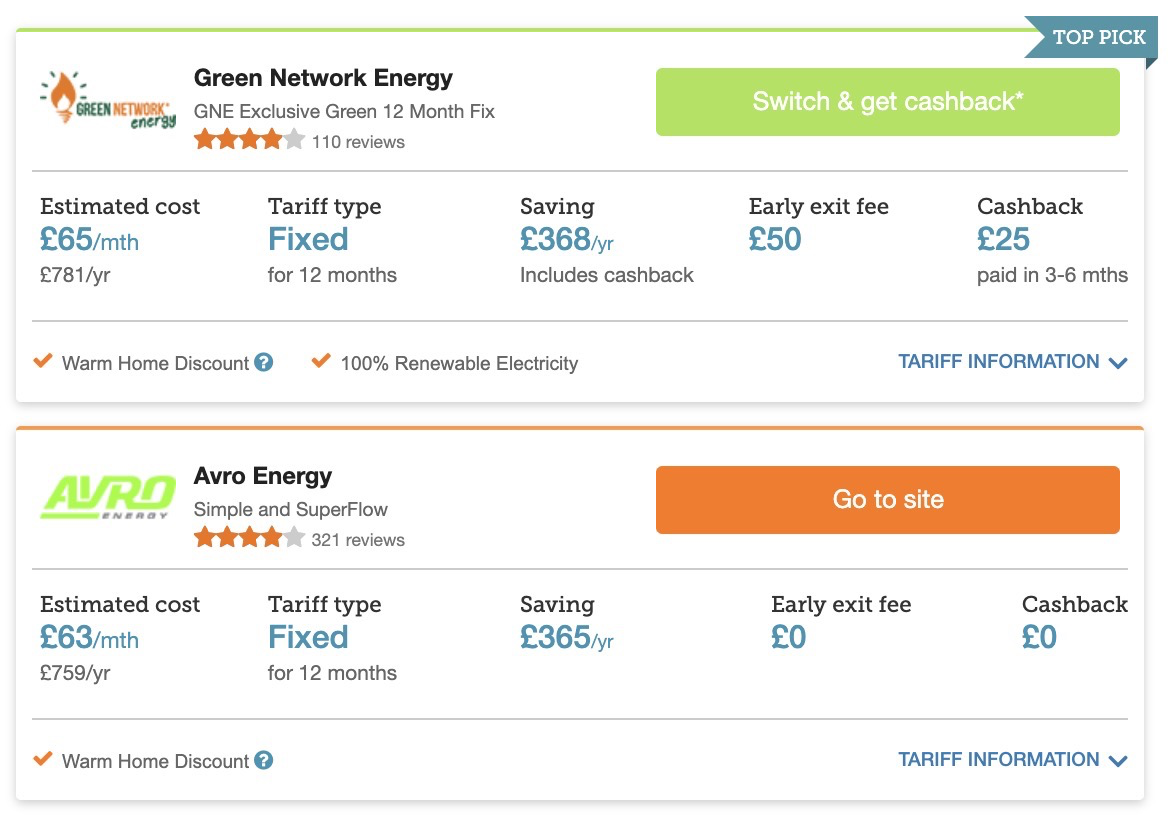The width and height of the screenshot is (1168, 816).
Task: Click the Avro Energy logo
Action: coord(107,497)
